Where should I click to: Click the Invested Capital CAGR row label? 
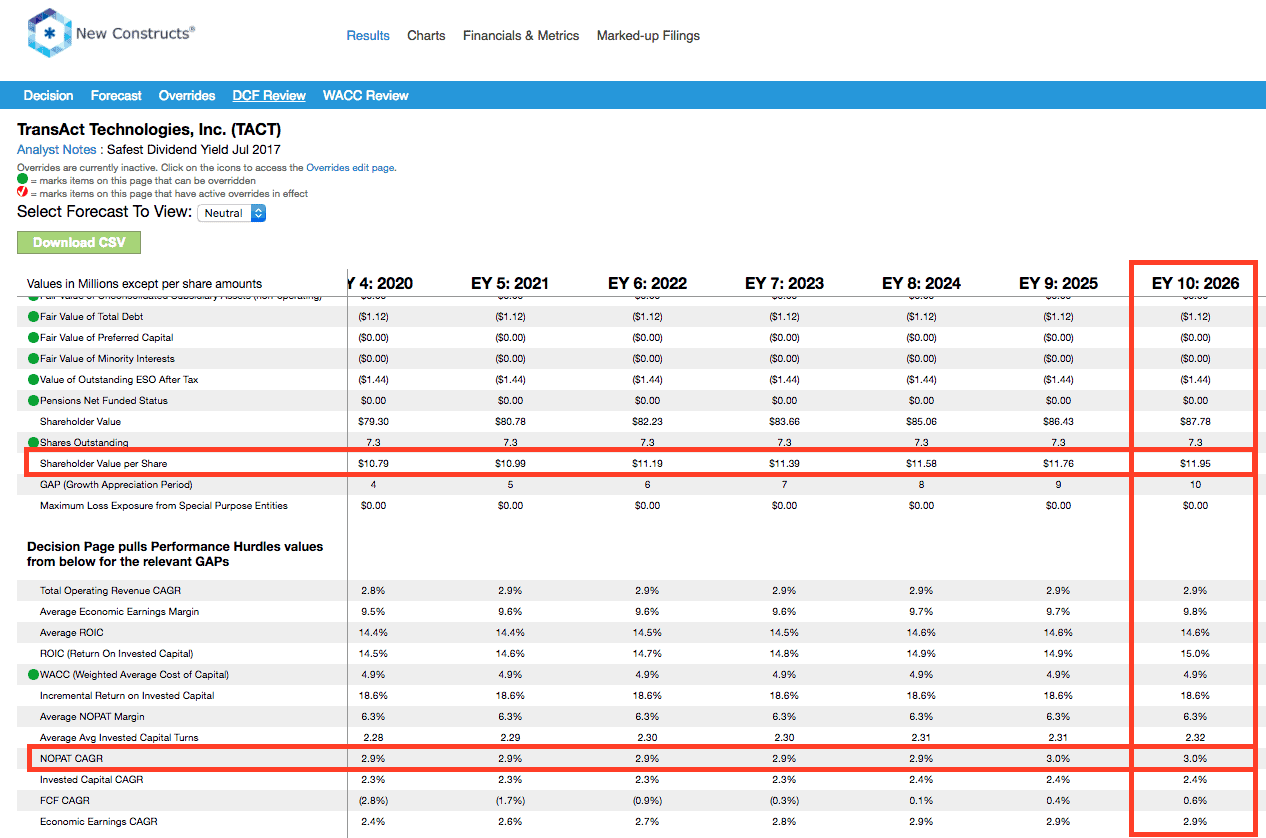(91, 780)
